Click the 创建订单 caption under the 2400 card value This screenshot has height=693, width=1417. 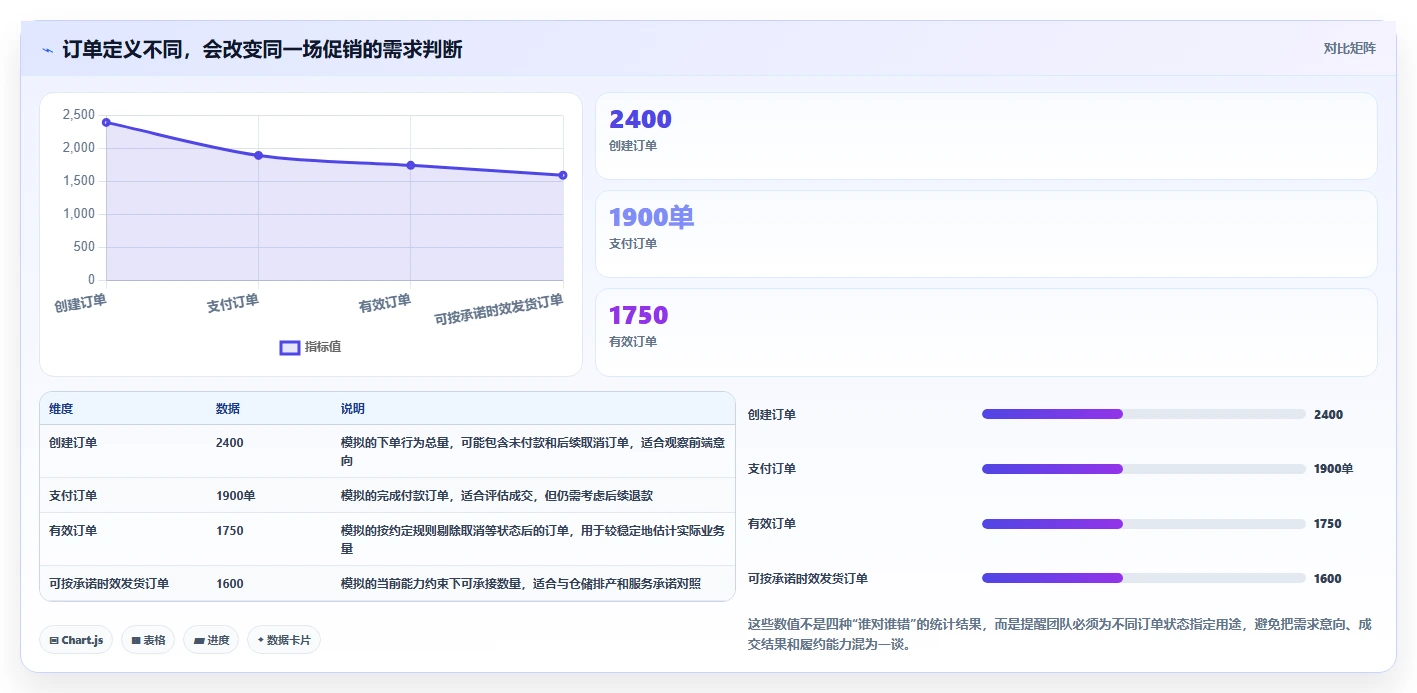pyautogui.click(x=633, y=146)
